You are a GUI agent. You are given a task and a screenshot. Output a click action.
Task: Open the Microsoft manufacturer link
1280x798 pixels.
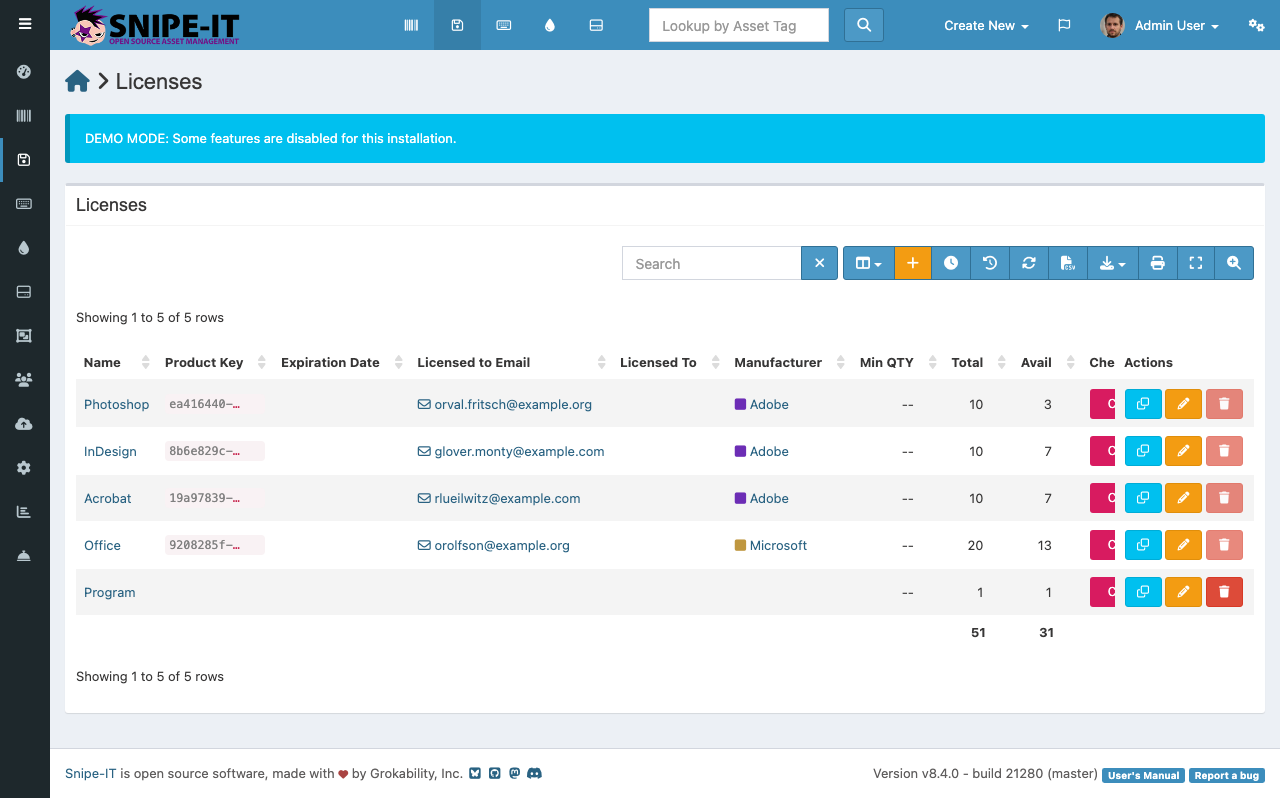pyautogui.click(x=778, y=545)
